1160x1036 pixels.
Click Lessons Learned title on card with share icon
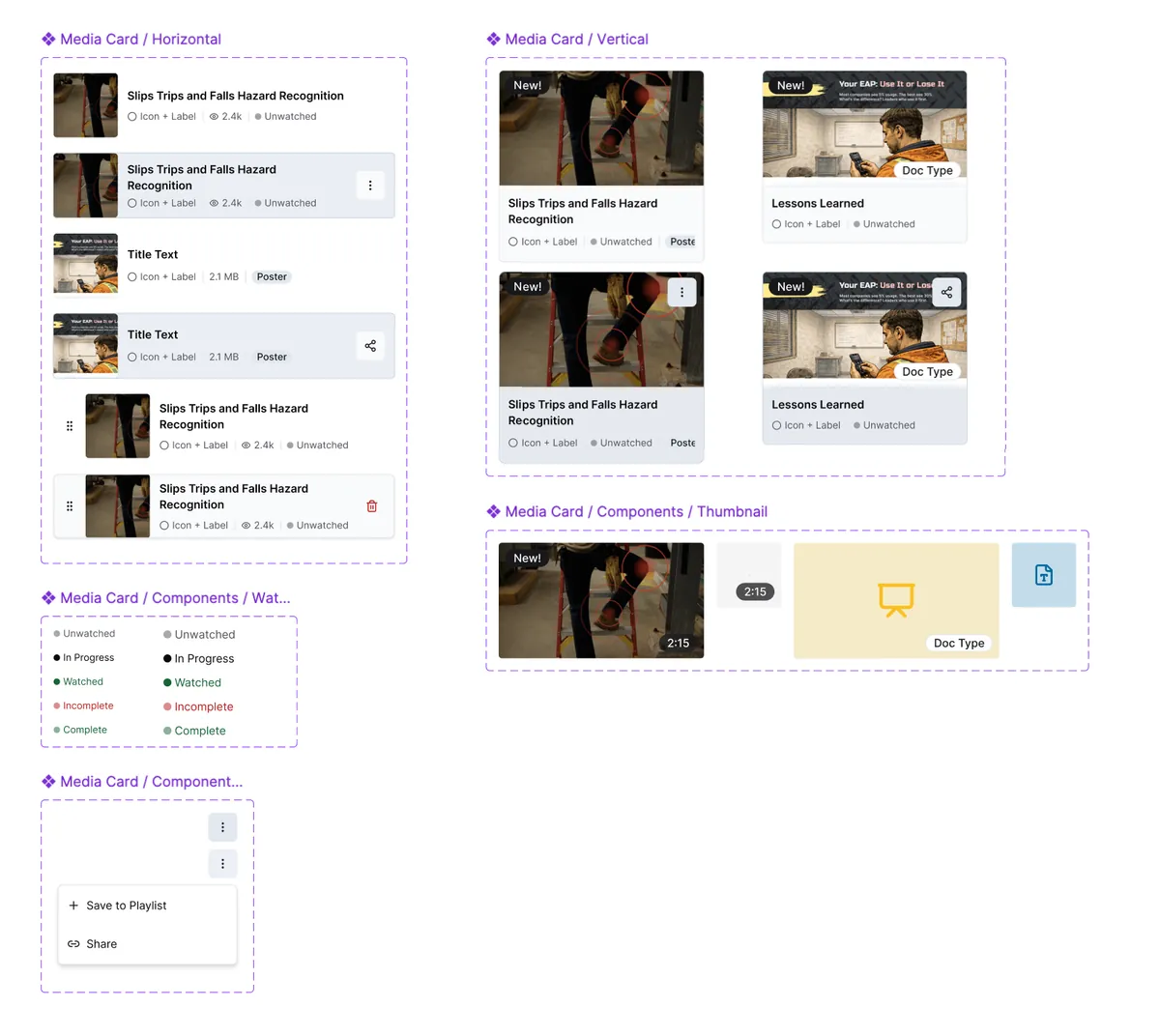tap(818, 405)
